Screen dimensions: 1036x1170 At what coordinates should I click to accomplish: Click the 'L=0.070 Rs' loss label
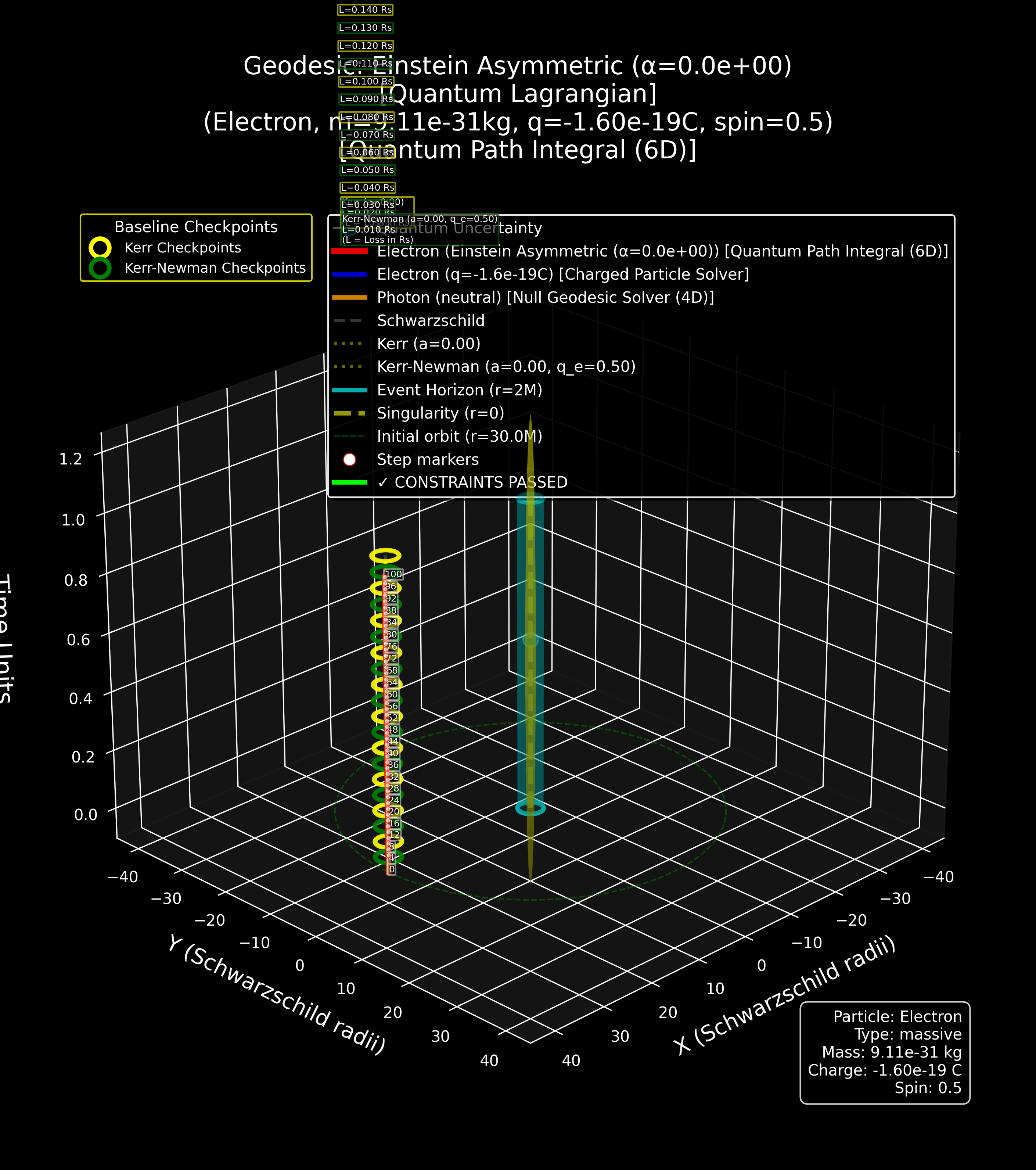point(367,134)
